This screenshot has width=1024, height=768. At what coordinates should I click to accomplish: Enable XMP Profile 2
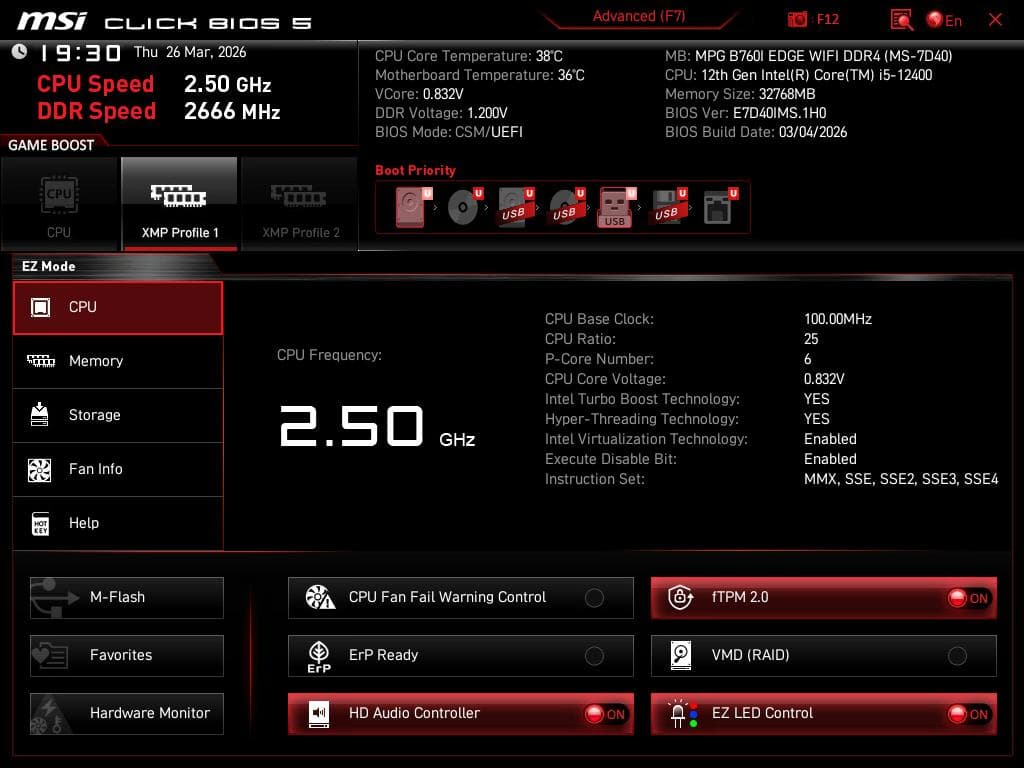click(300, 204)
